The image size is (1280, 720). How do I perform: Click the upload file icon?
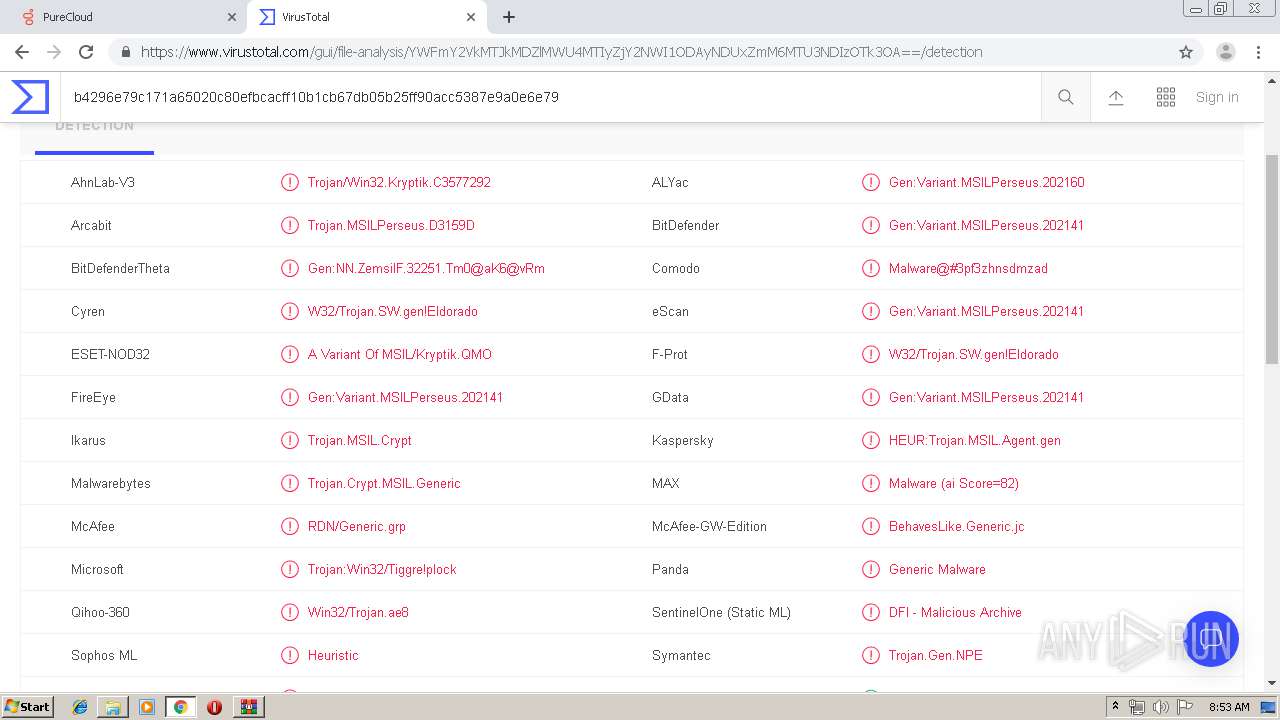point(1116,97)
